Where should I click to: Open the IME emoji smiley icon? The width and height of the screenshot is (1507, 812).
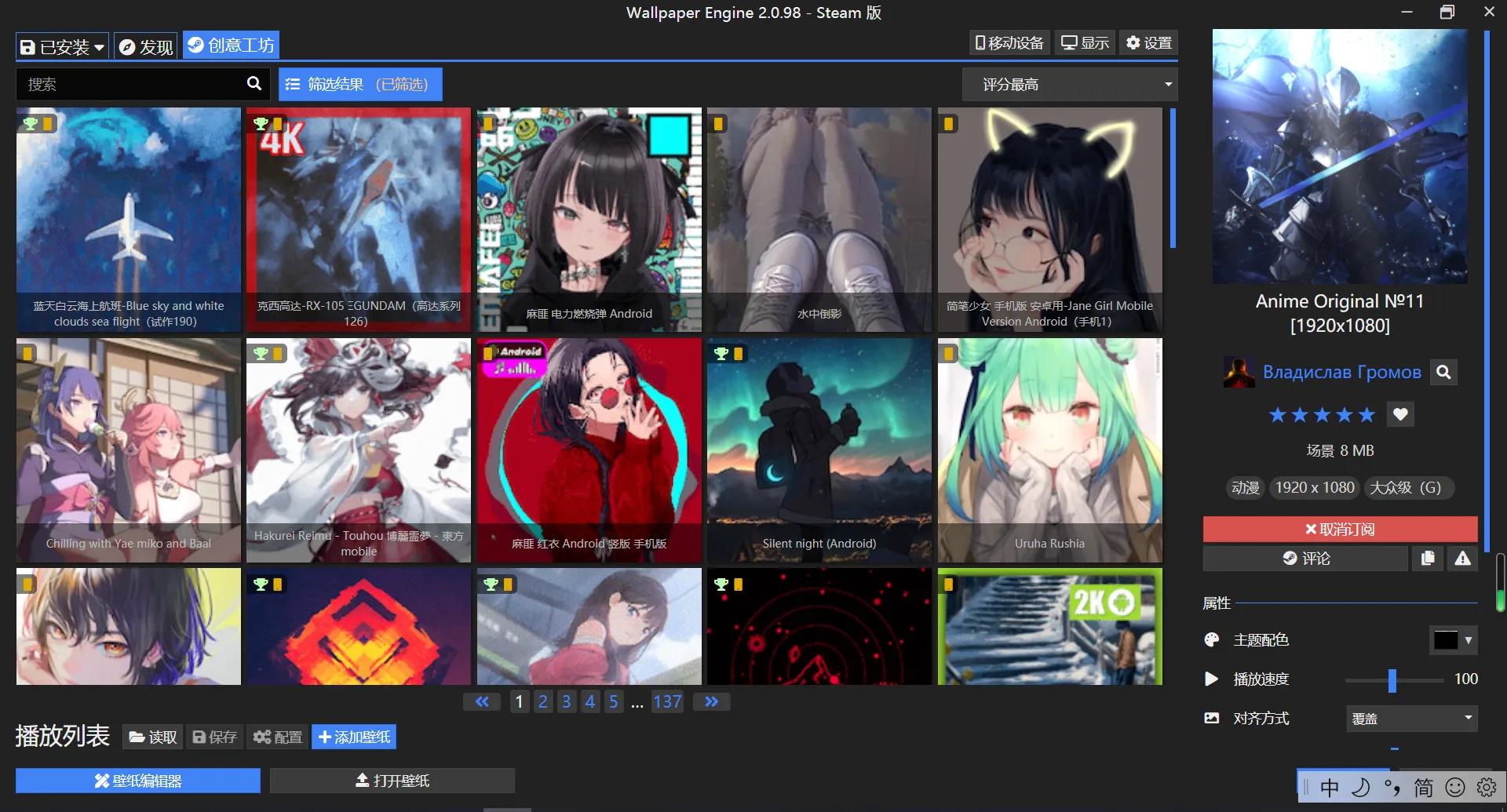(1455, 788)
